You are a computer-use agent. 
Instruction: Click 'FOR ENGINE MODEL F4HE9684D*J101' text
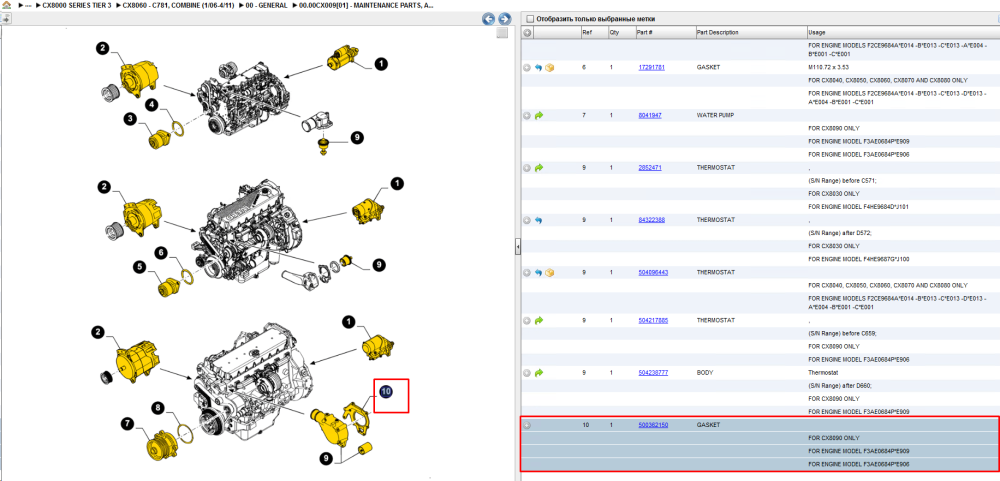pyautogui.click(x=858, y=207)
